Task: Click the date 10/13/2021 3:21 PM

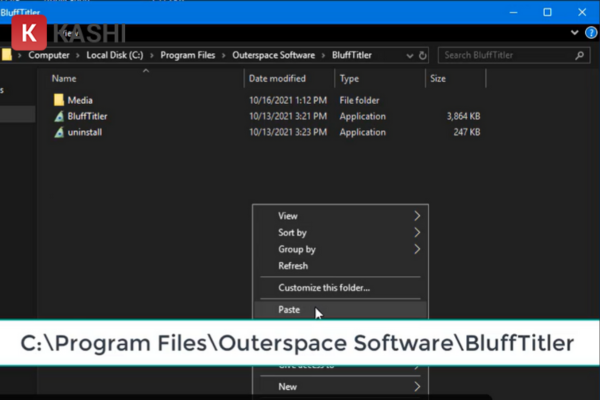Action: click(288, 116)
